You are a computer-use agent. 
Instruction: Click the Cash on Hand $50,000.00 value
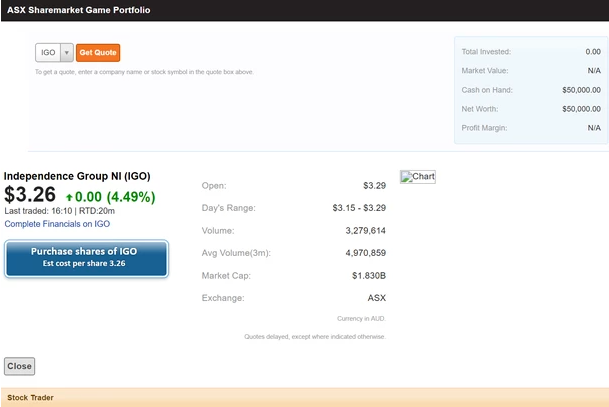point(581,90)
